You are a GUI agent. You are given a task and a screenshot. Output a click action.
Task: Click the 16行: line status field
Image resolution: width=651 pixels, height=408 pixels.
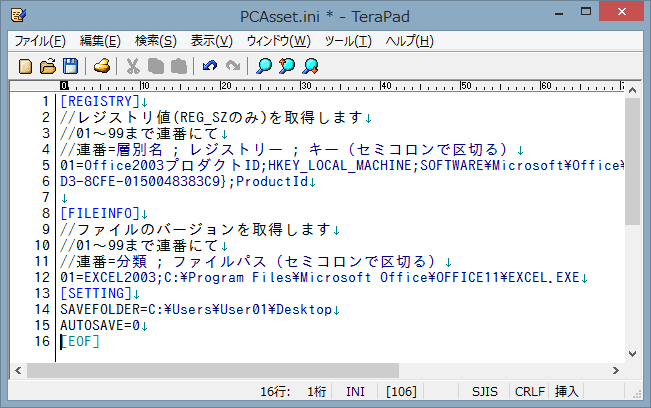coord(275,391)
